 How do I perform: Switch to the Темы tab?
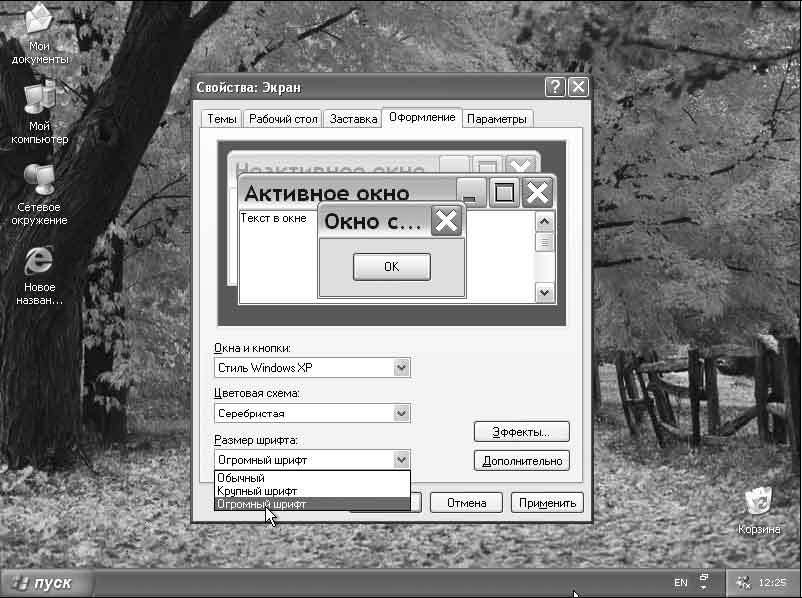pyautogui.click(x=222, y=119)
